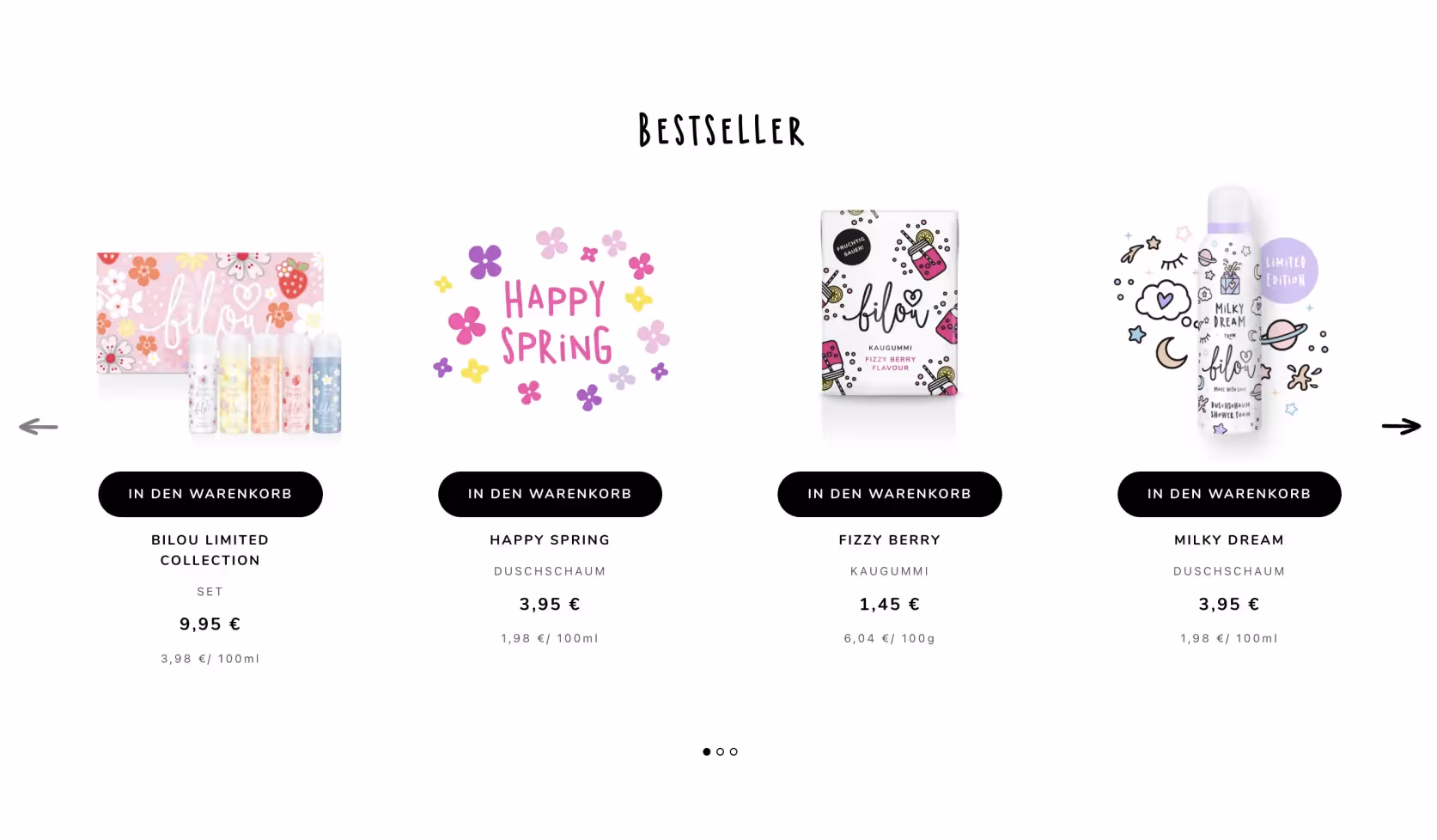1437x840 pixels.
Task: Add Happy Spring to Warenkorb
Action: [550, 494]
